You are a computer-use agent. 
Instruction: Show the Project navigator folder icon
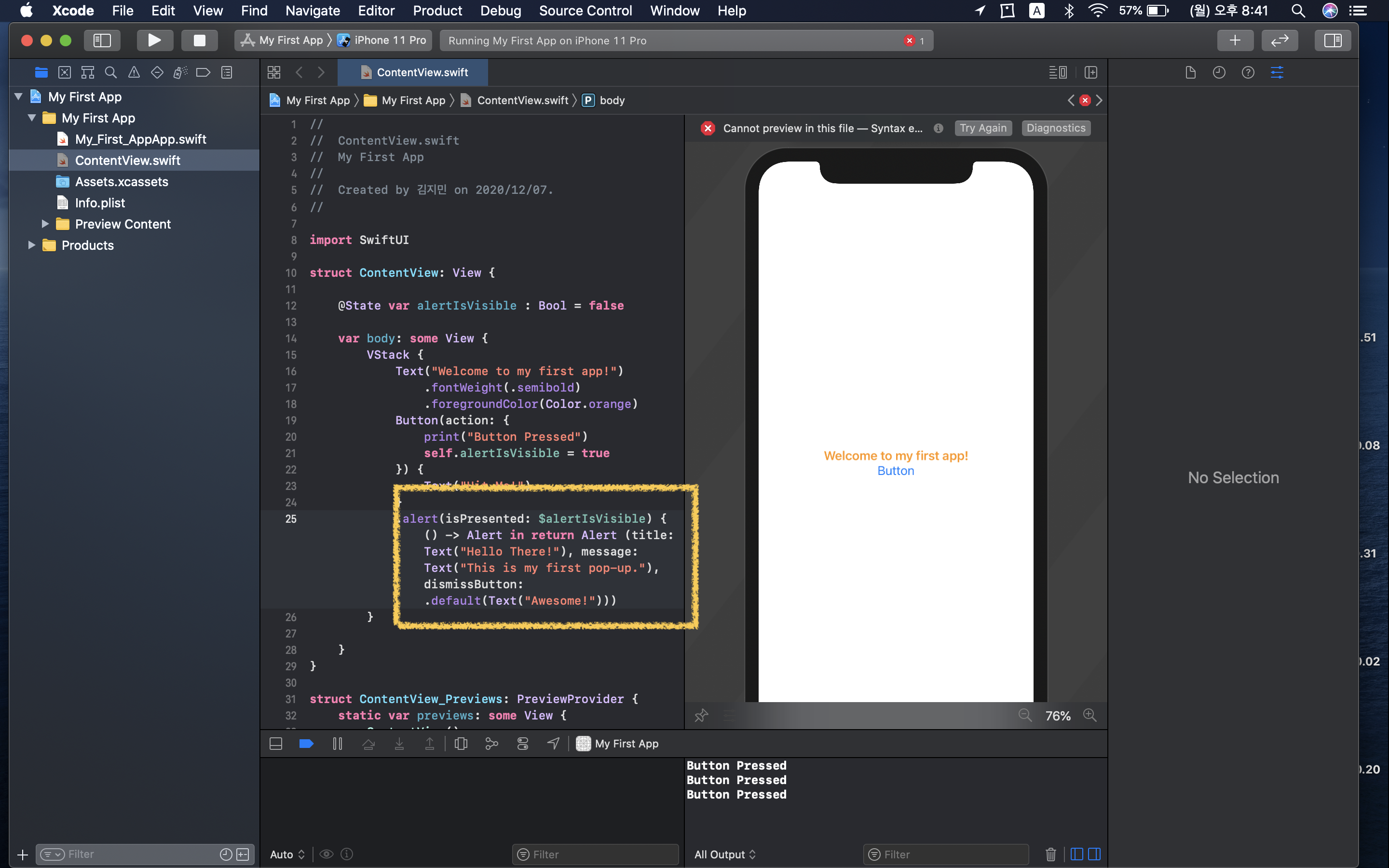41,72
